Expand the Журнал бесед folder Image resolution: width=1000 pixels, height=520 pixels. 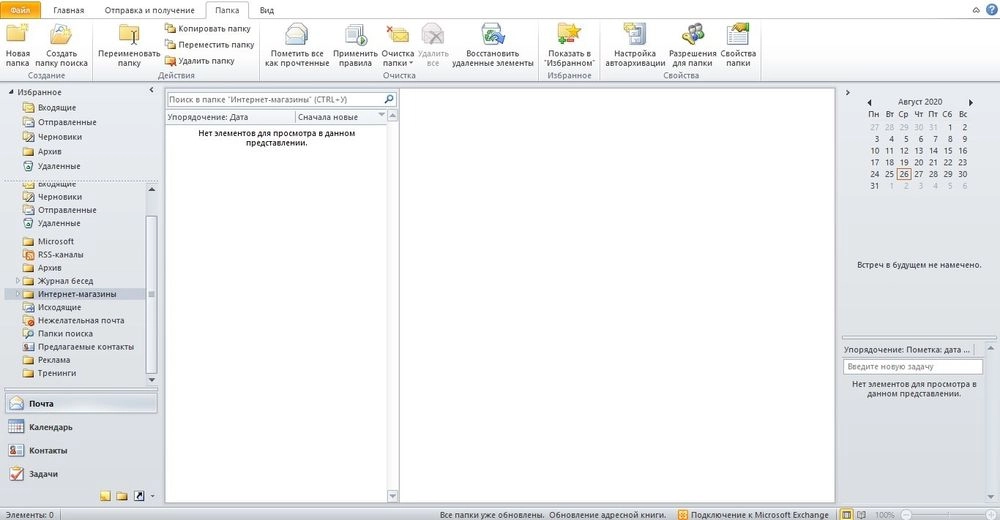click(x=18, y=281)
